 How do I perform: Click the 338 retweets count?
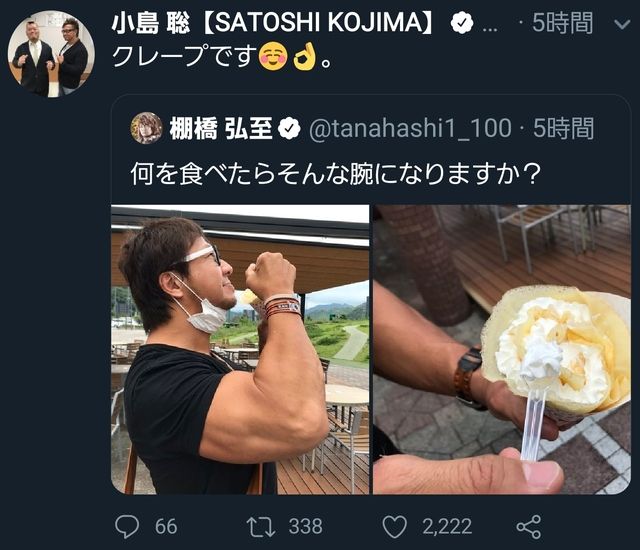tap(305, 527)
